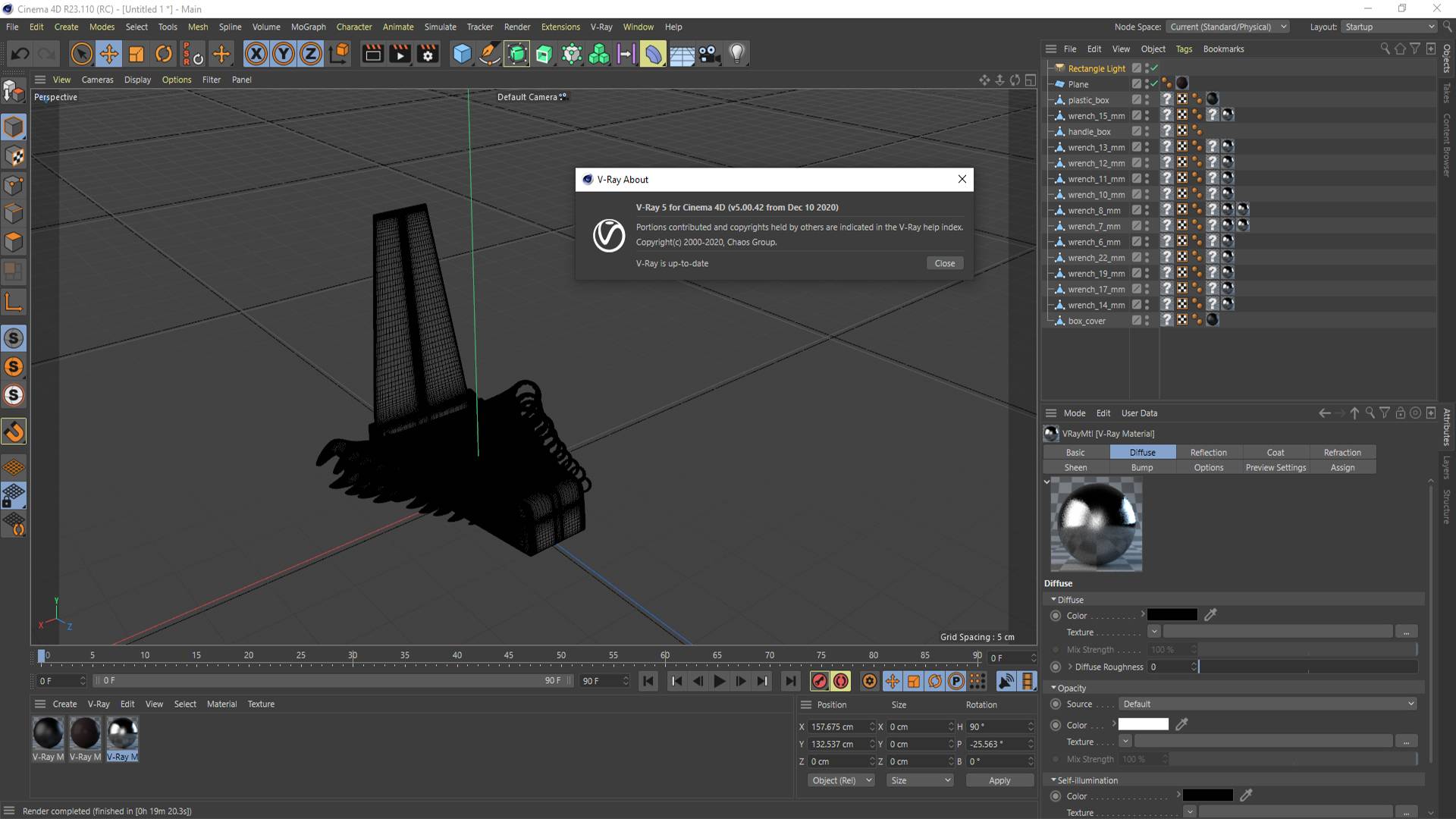Toggle the Self-illumination Color animation dot
The image size is (1456, 819).
pos(1056,796)
